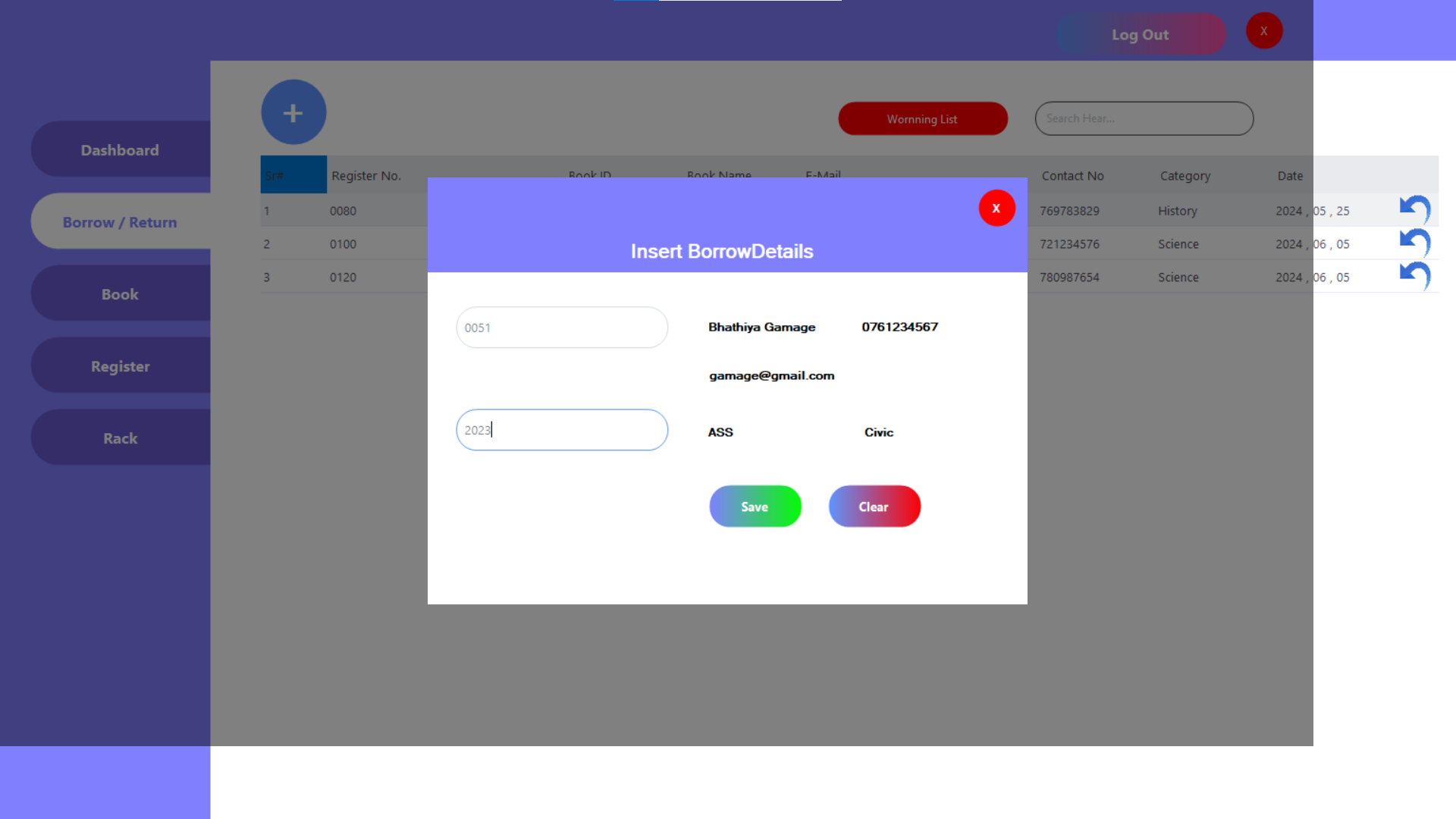
Task: Click the blue plus add-borrow button
Action: pos(293,112)
